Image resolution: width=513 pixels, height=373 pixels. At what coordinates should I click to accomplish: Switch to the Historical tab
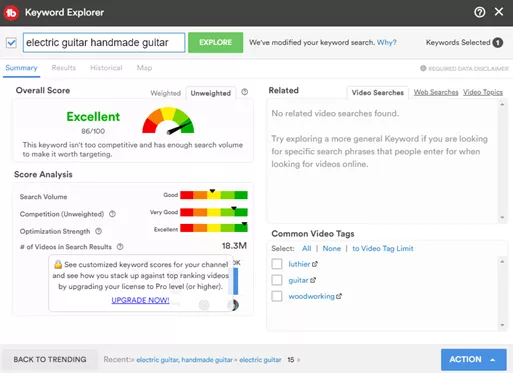106,68
